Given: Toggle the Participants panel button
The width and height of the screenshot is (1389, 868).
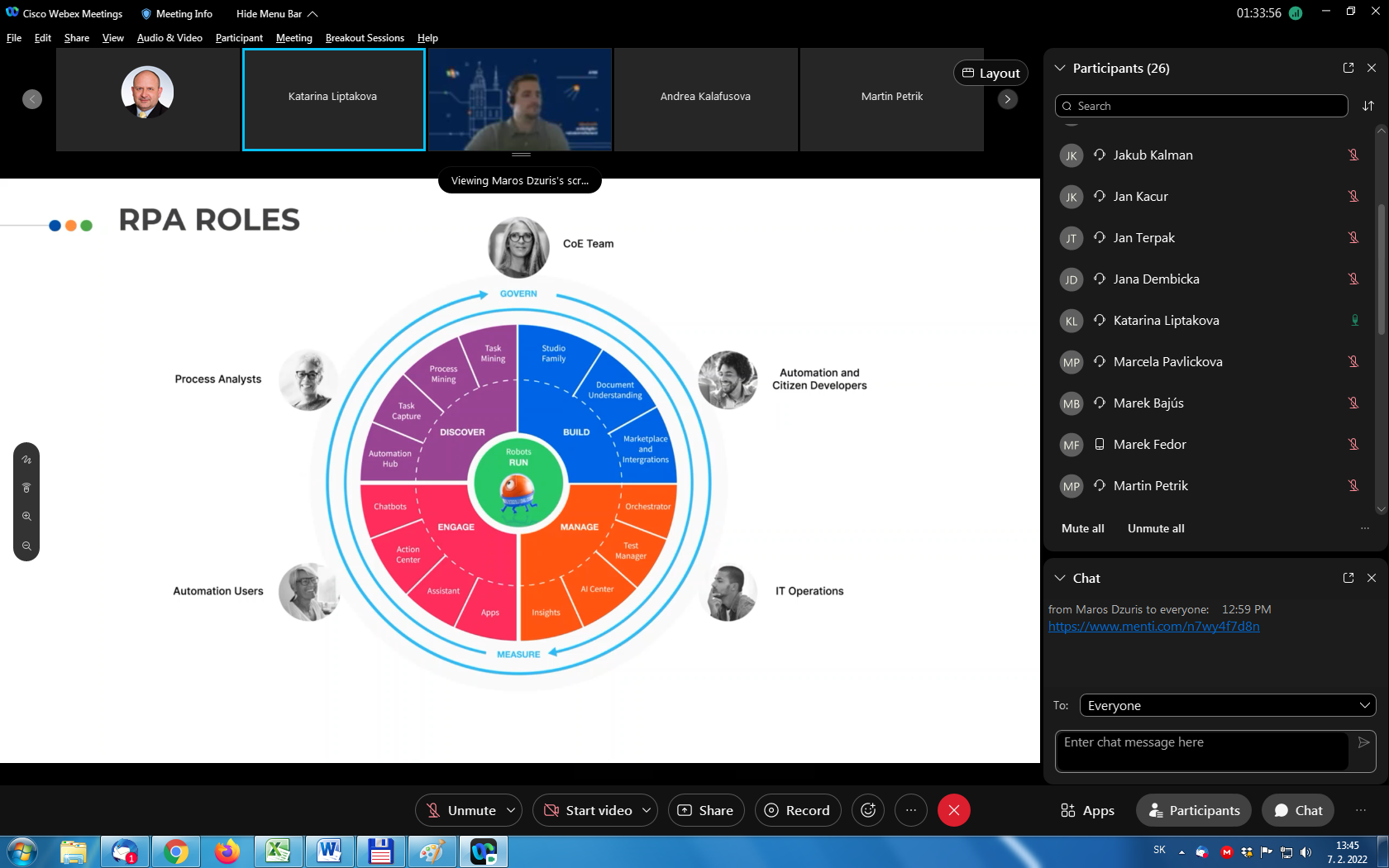Looking at the screenshot, I should [x=1194, y=810].
